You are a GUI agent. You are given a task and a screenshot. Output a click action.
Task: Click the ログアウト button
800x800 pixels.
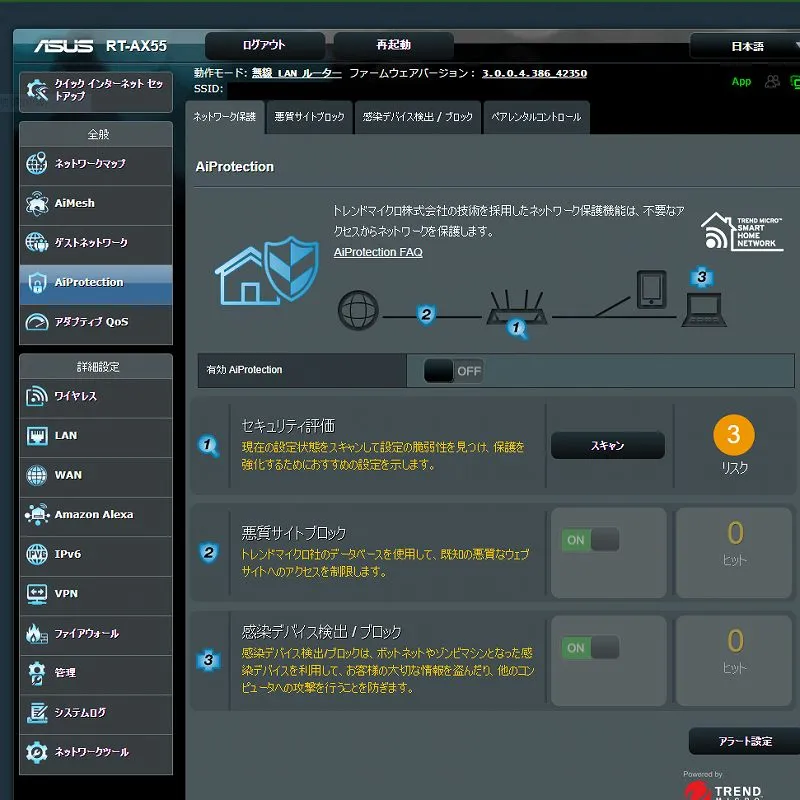(x=264, y=45)
